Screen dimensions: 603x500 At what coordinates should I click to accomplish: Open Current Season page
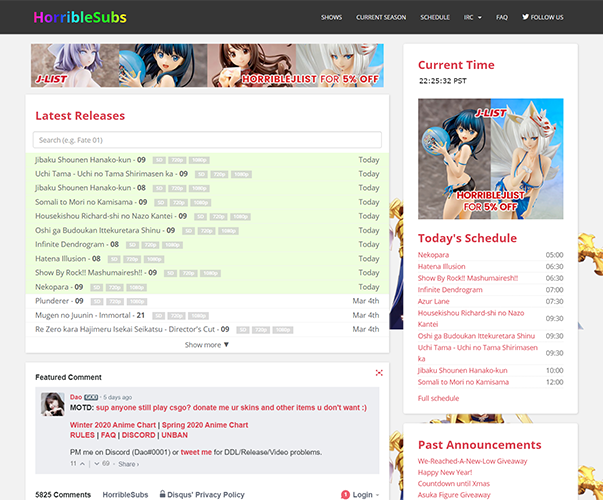coord(381,17)
